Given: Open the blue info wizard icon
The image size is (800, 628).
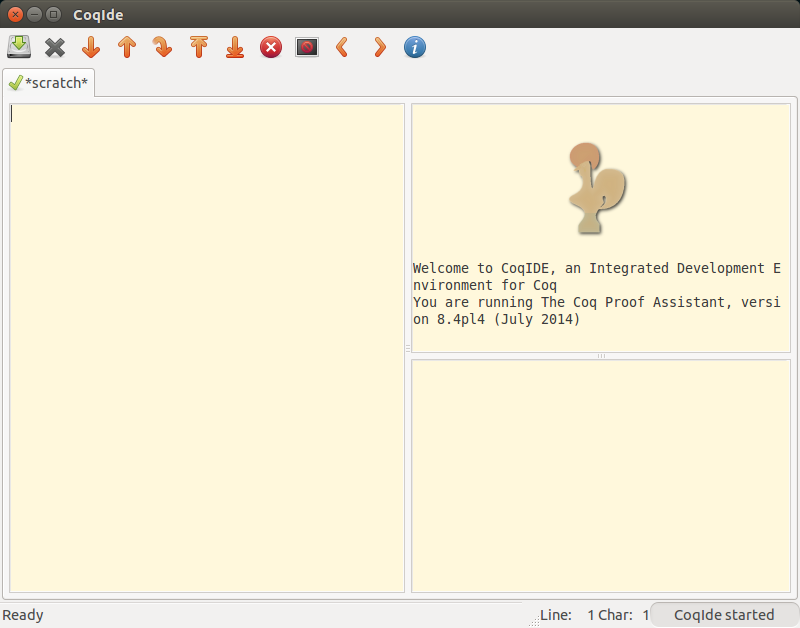Looking at the screenshot, I should click(x=415, y=47).
